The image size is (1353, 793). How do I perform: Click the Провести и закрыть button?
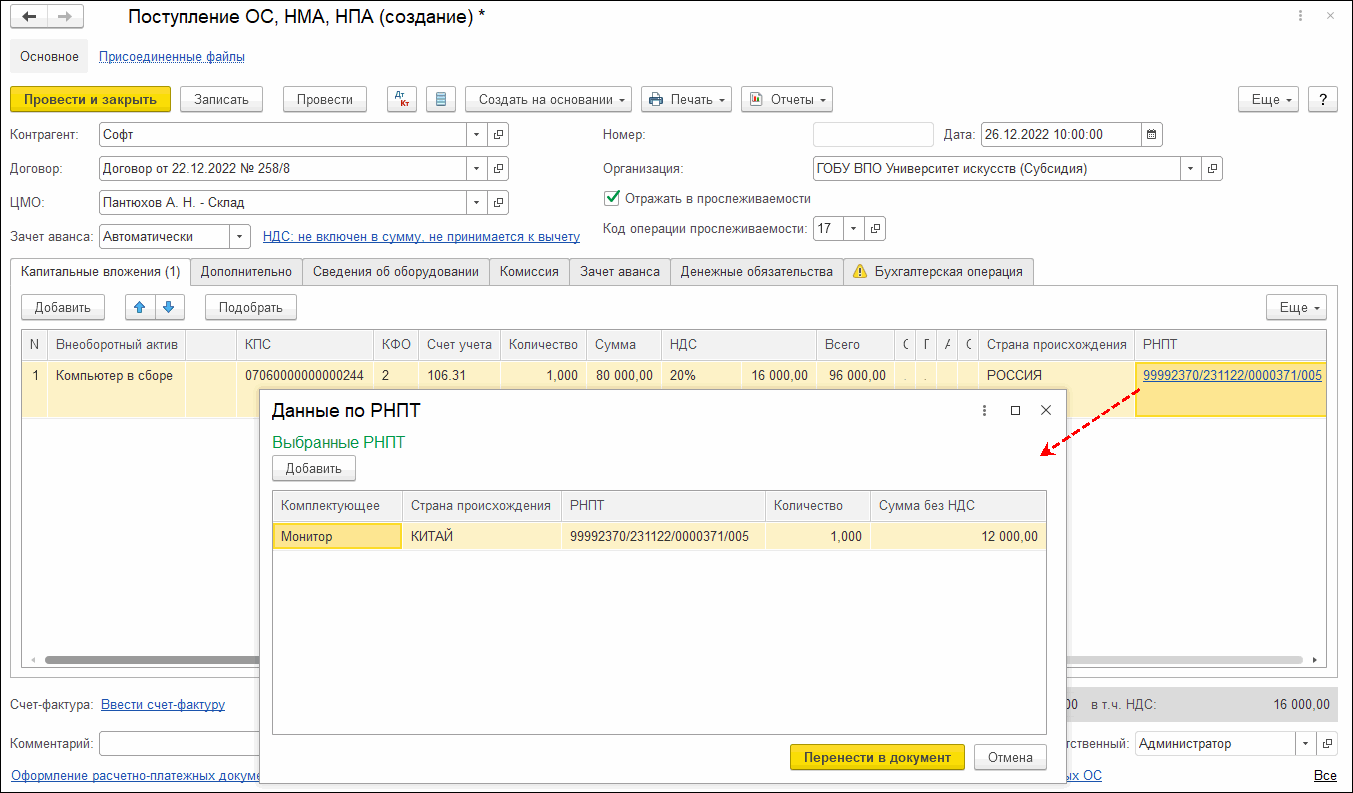click(90, 99)
